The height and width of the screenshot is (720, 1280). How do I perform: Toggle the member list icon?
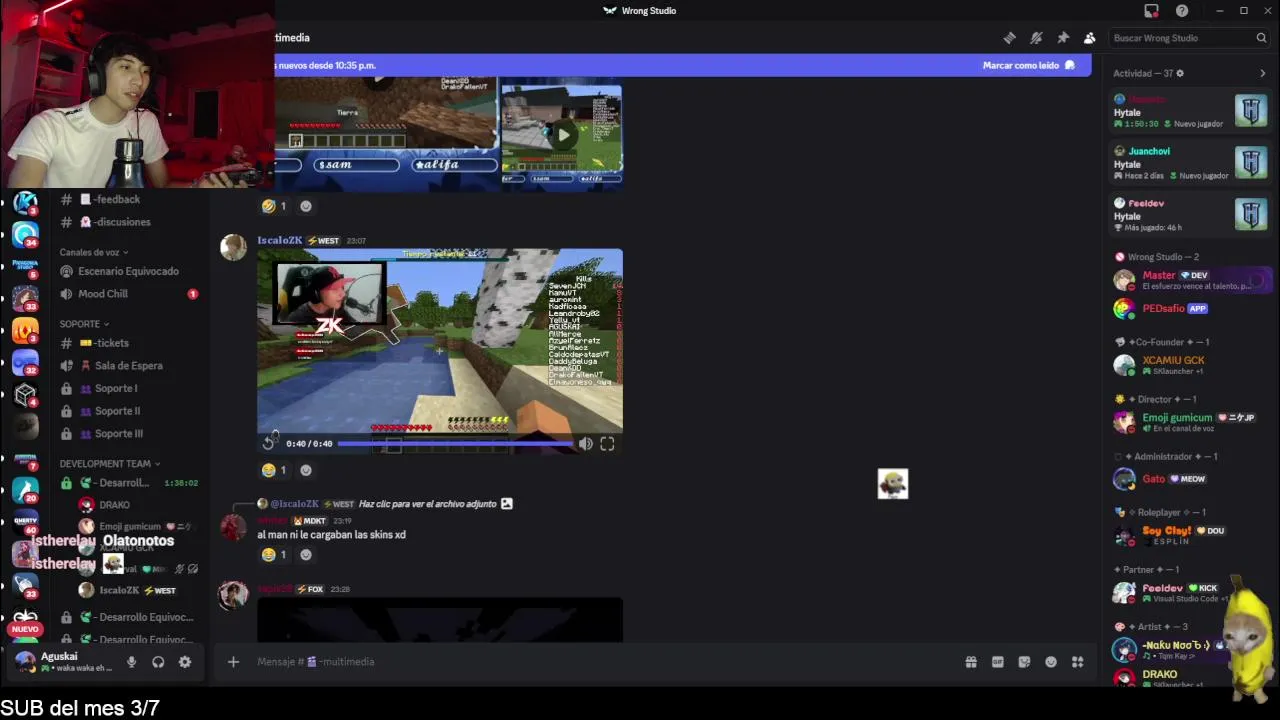pos(1089,38)
